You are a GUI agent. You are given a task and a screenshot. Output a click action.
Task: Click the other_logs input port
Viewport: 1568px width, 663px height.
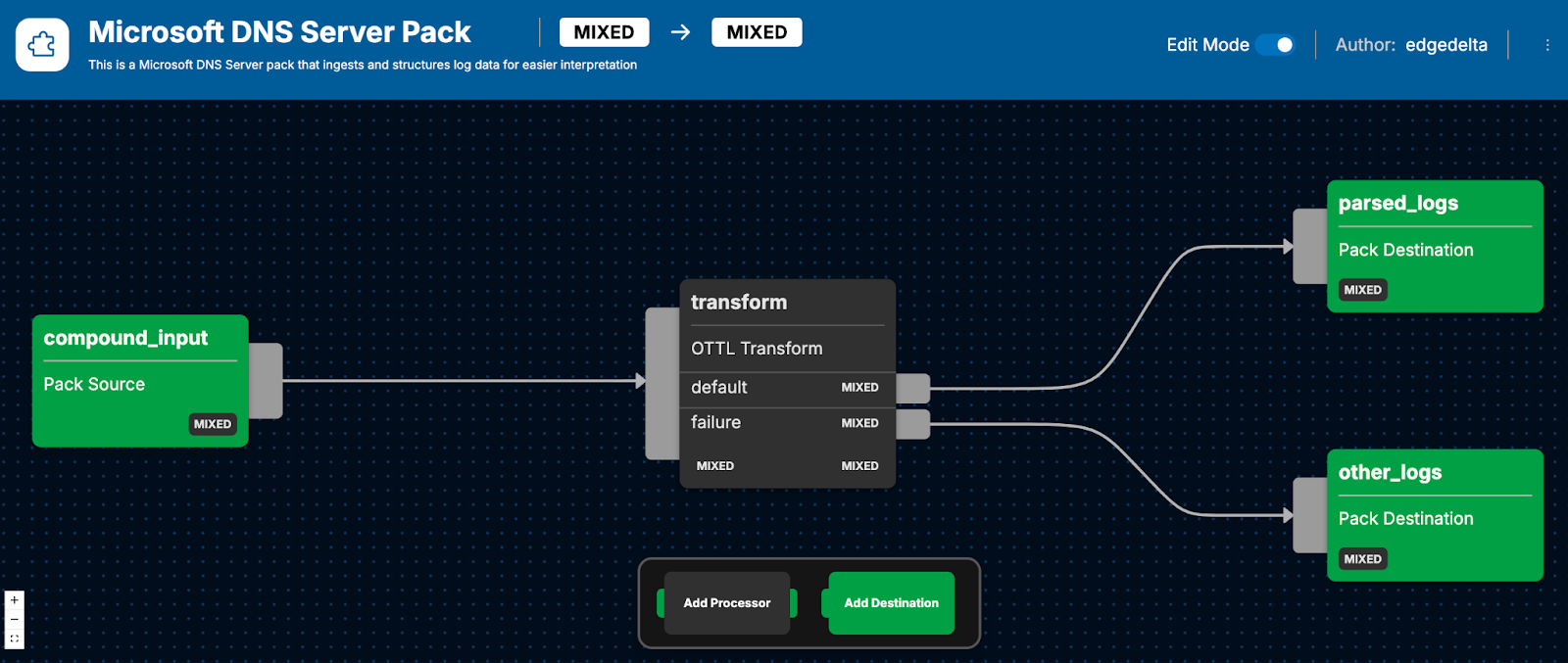tap(1310, 515)
